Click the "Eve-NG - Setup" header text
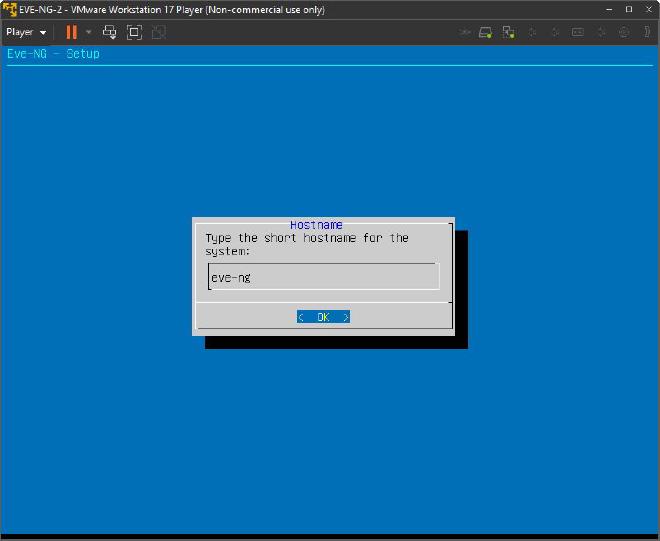 (53, 54)
